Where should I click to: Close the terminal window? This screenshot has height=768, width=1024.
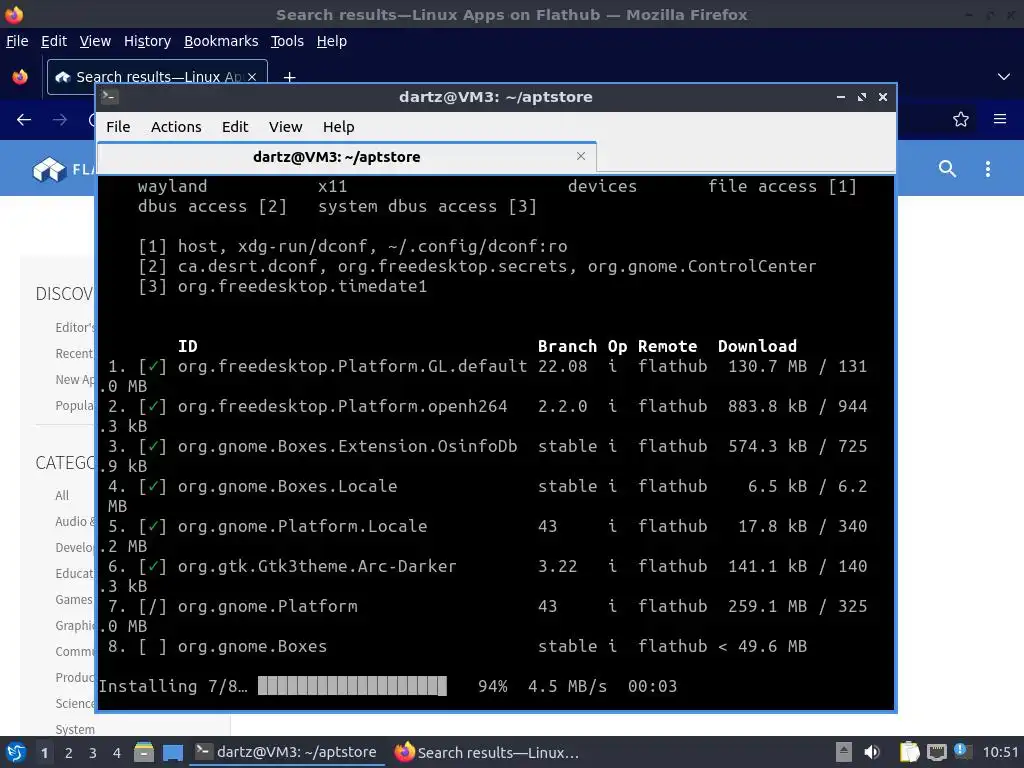click(x=883, y=97)
